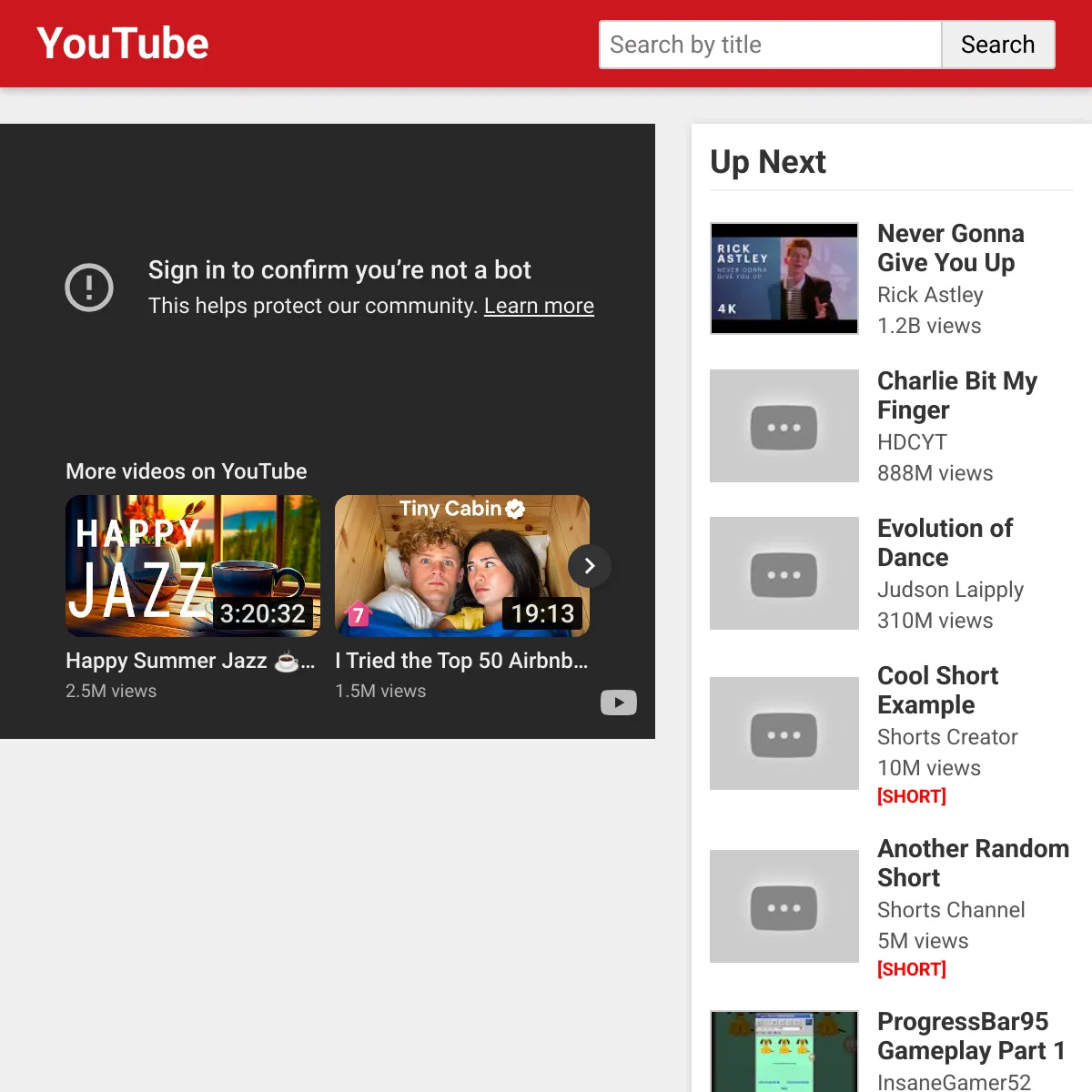Select Never Gonna Give You Up title
The height and width of the screenshot is (1092, 1092).
[951, 248]
